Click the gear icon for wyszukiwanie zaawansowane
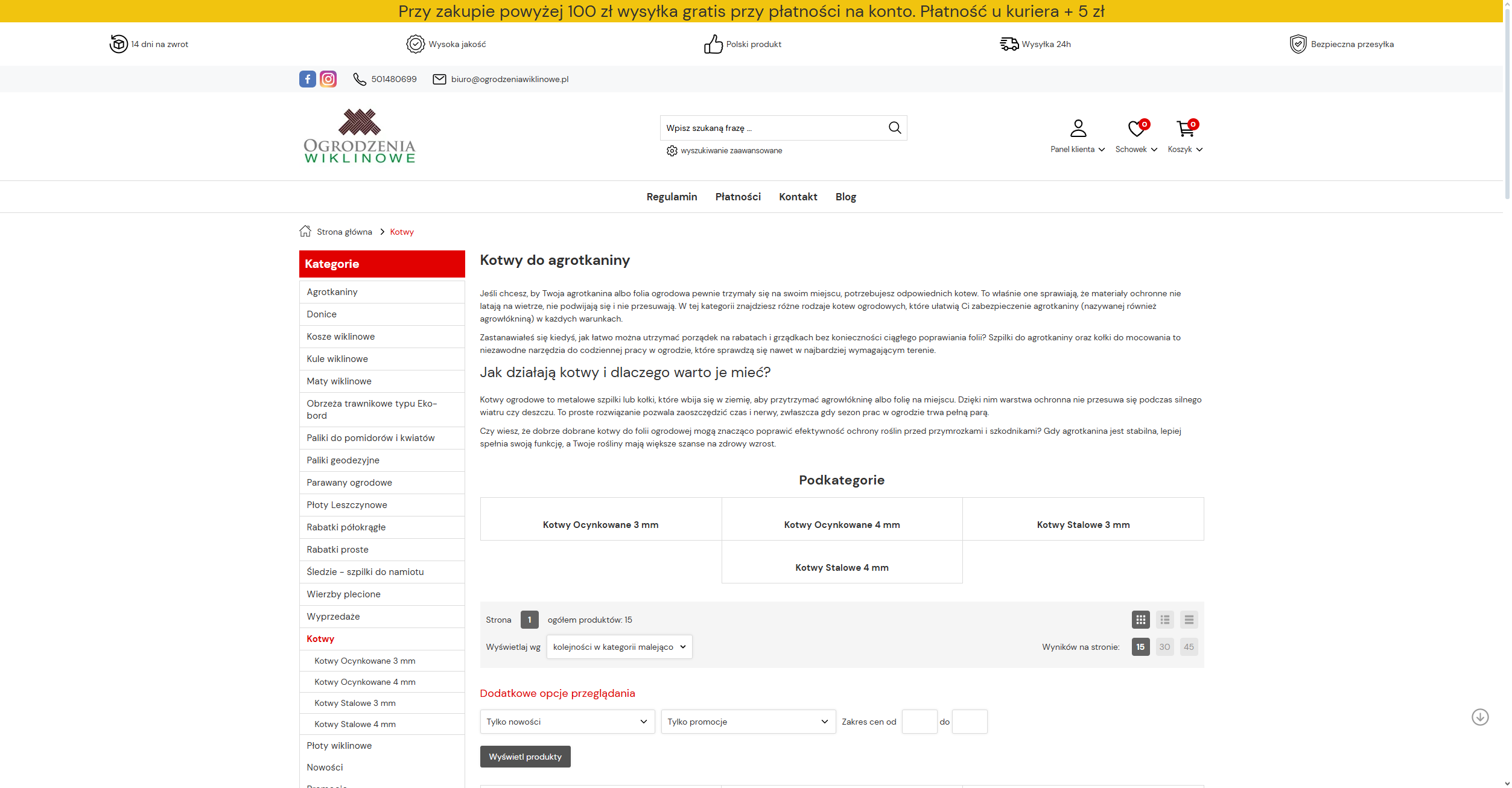 pos(672,151)
